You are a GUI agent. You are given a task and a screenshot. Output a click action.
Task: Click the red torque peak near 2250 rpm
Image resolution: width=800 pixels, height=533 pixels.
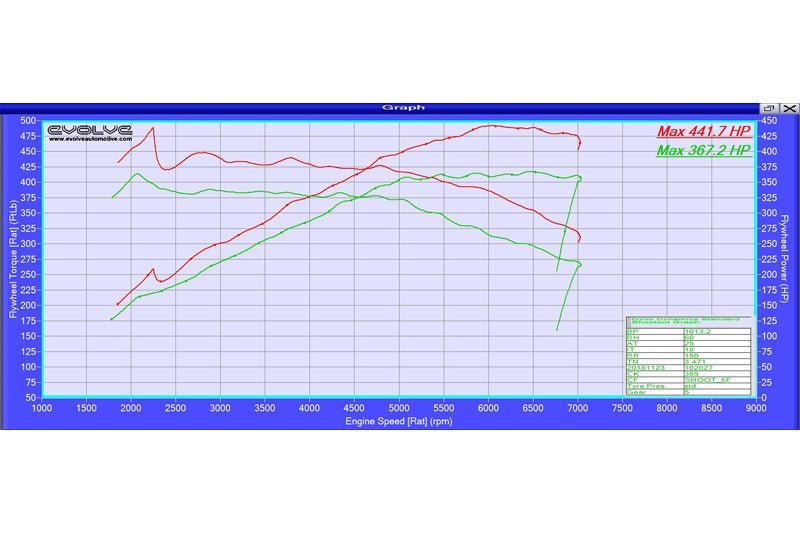coord(152,127)
